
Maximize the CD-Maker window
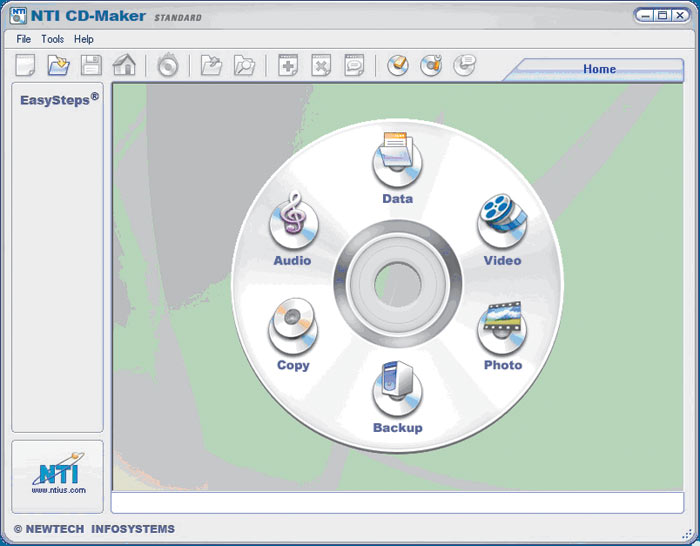point(662,16)
